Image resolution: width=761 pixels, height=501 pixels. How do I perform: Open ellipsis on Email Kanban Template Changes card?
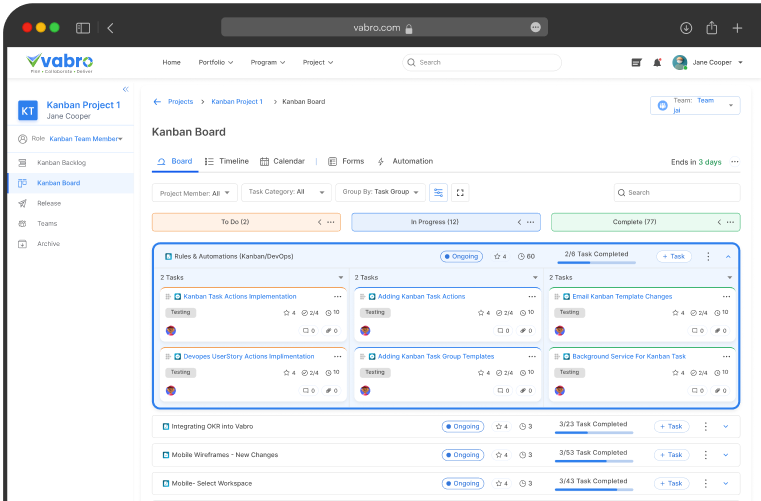pyautogui.click(x=726, y=297)
